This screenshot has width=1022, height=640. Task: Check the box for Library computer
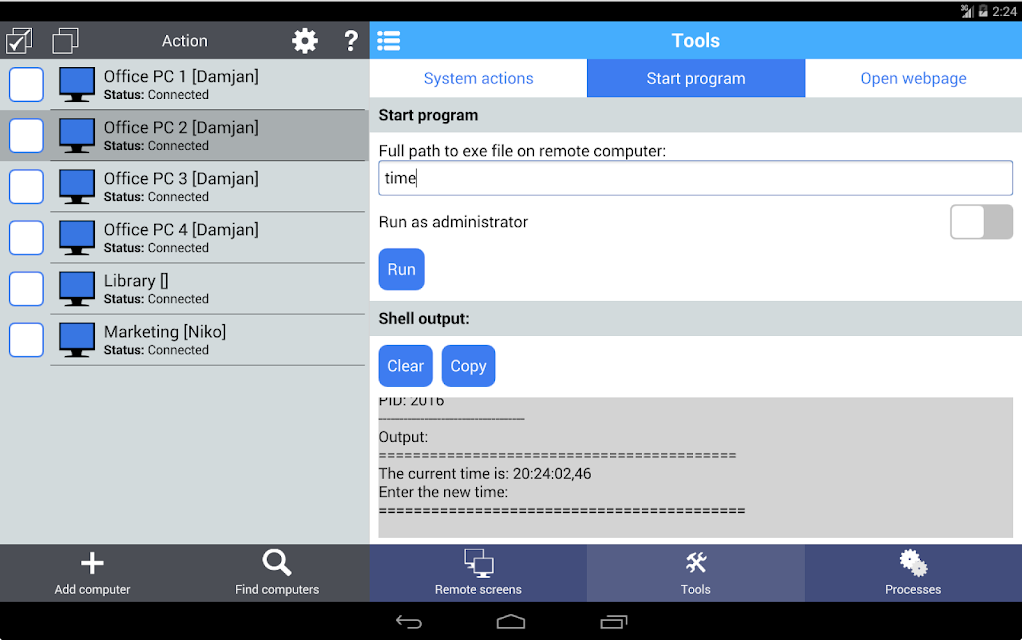[x=26, y=289]
